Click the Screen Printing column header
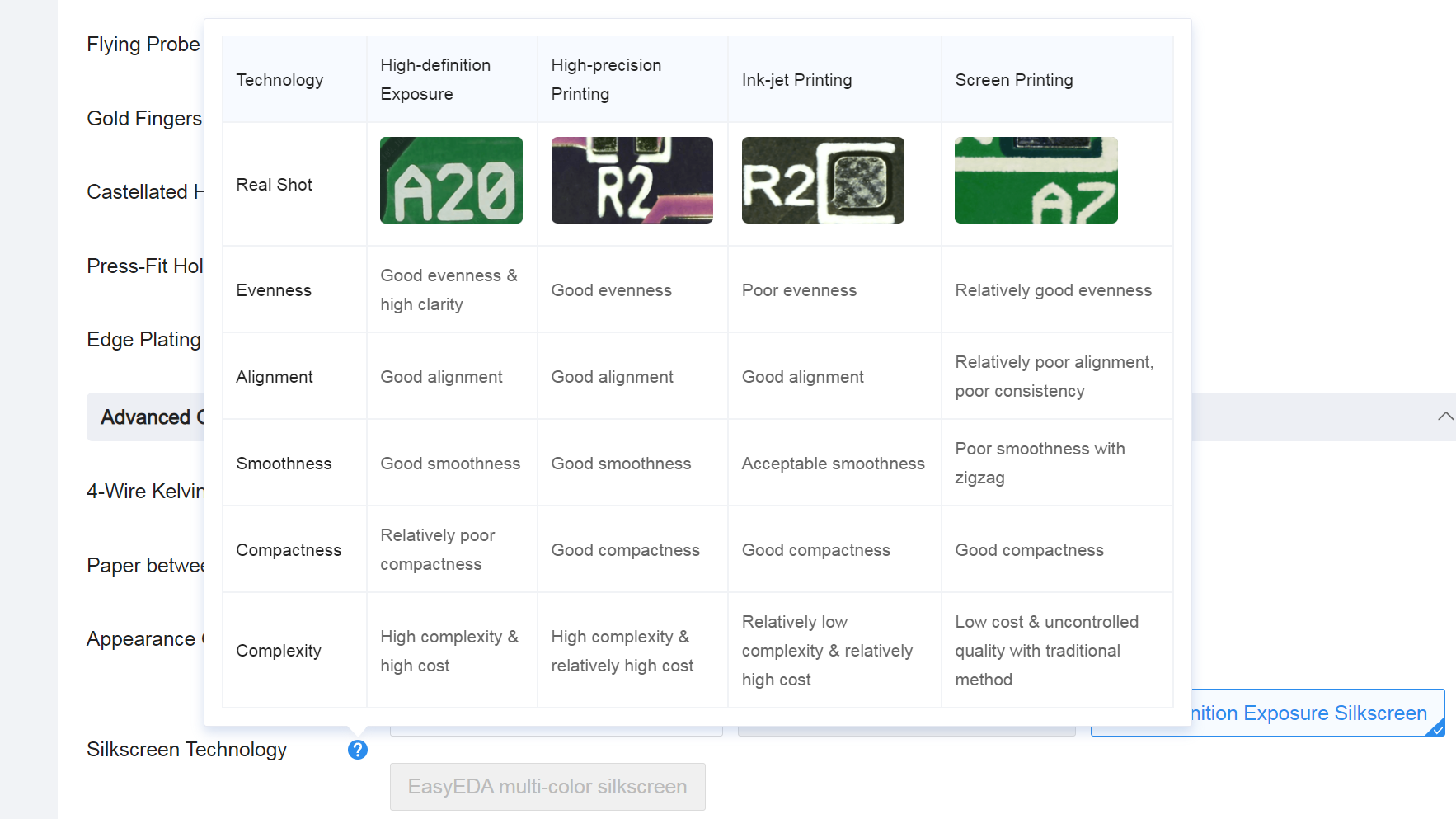Screen dimensions: 1456x819 click(x=1014, y=80)
